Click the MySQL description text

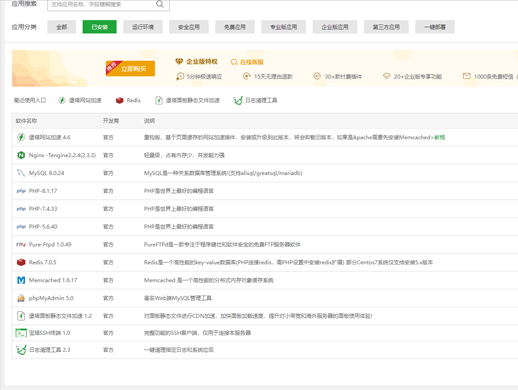pos(223,173)
